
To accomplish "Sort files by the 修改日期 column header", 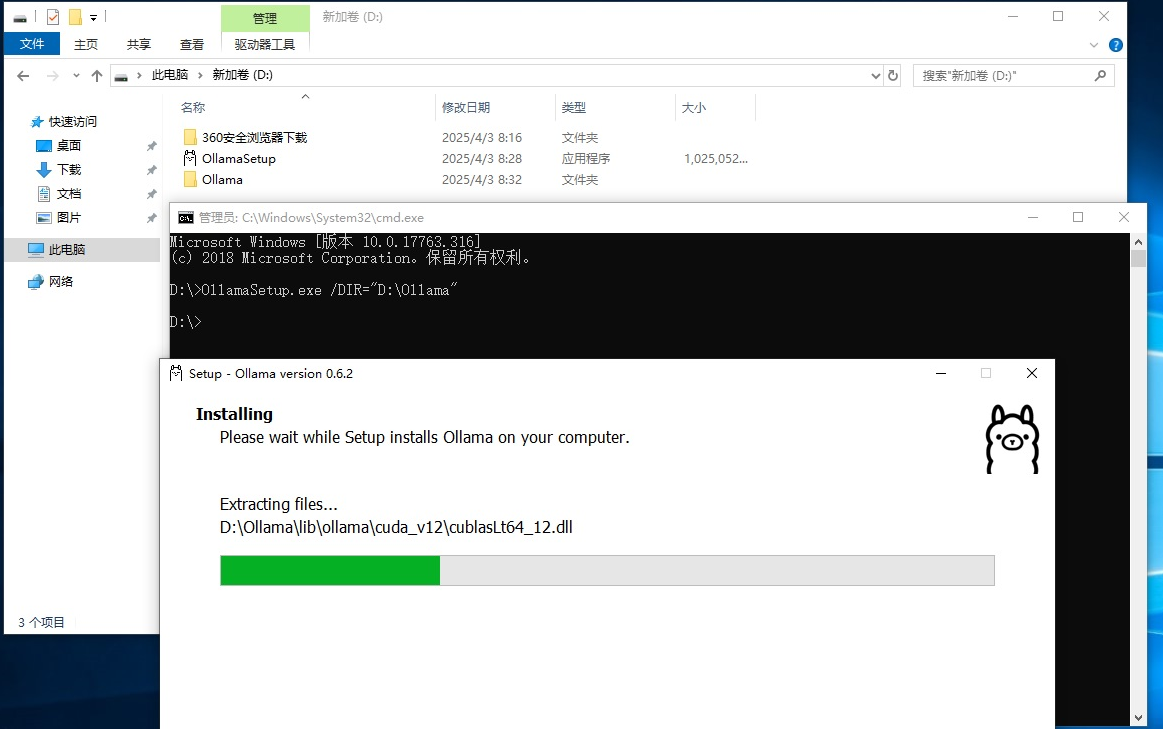I will pos(466,107).
